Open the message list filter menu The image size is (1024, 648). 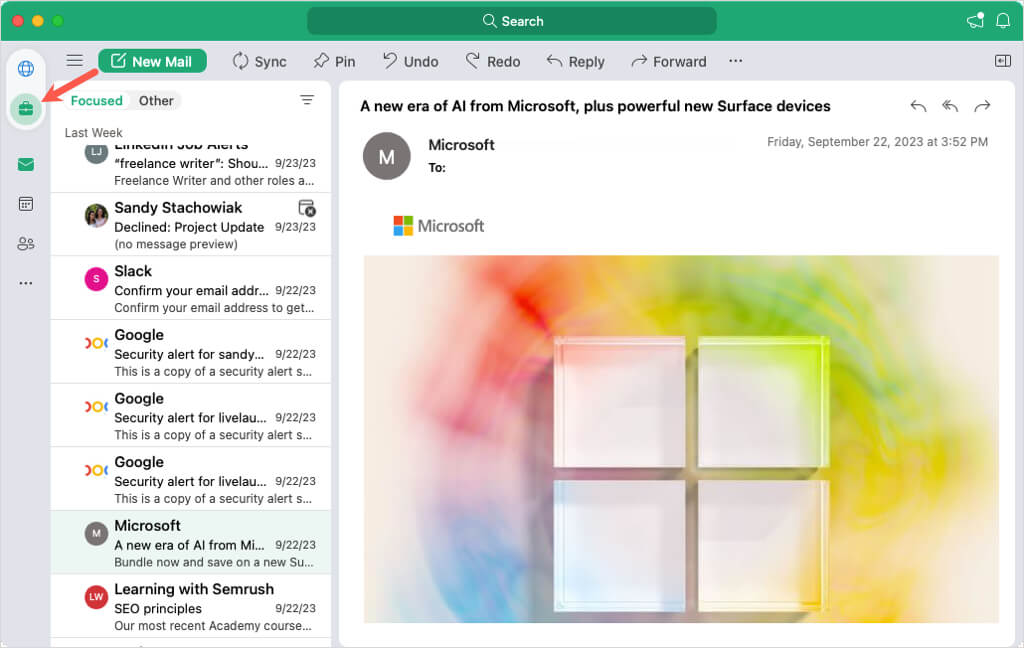tap(307, 100)
